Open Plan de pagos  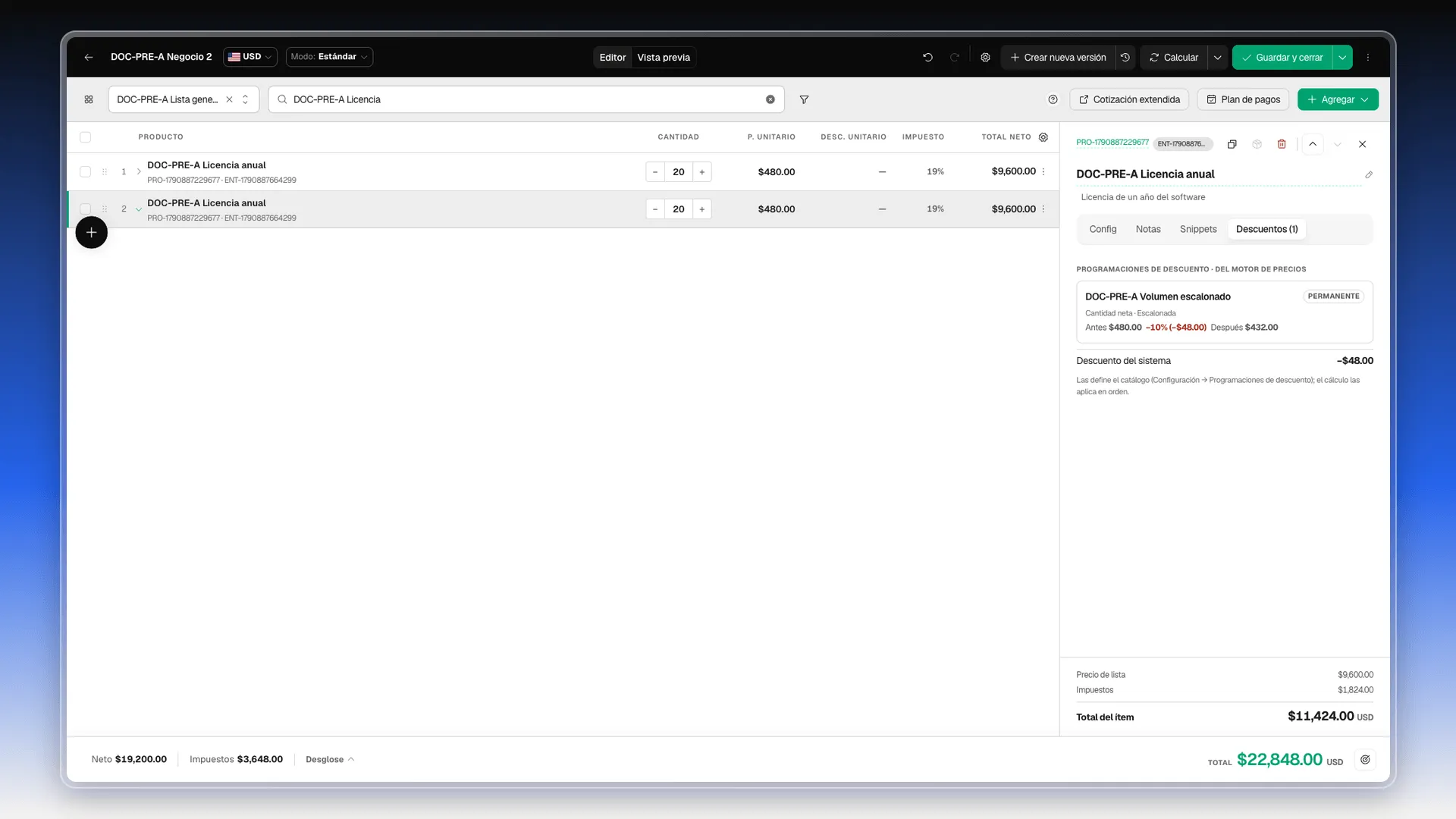(x=1243, y=99)
